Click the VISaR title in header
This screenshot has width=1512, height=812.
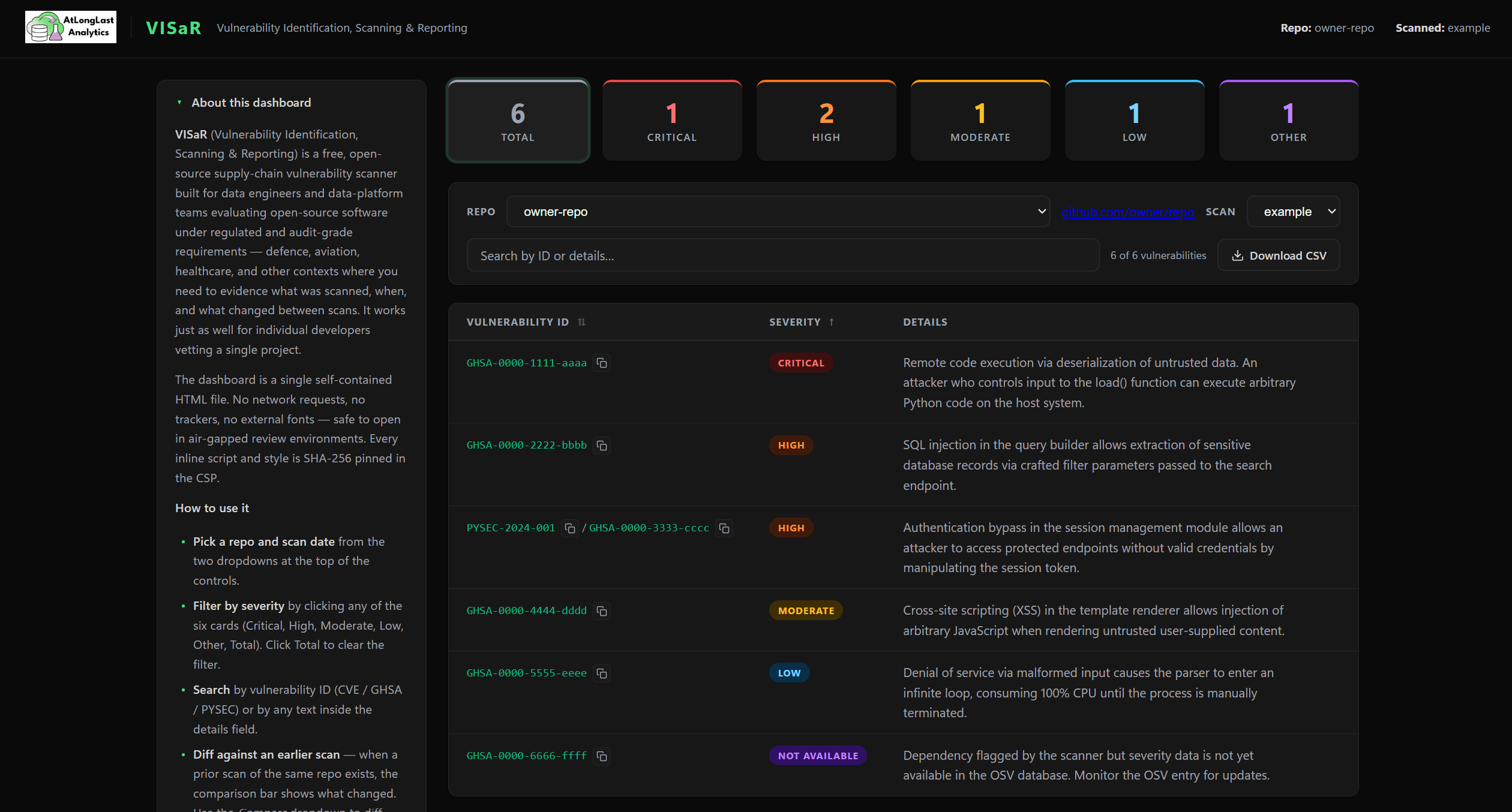[173, 28]
